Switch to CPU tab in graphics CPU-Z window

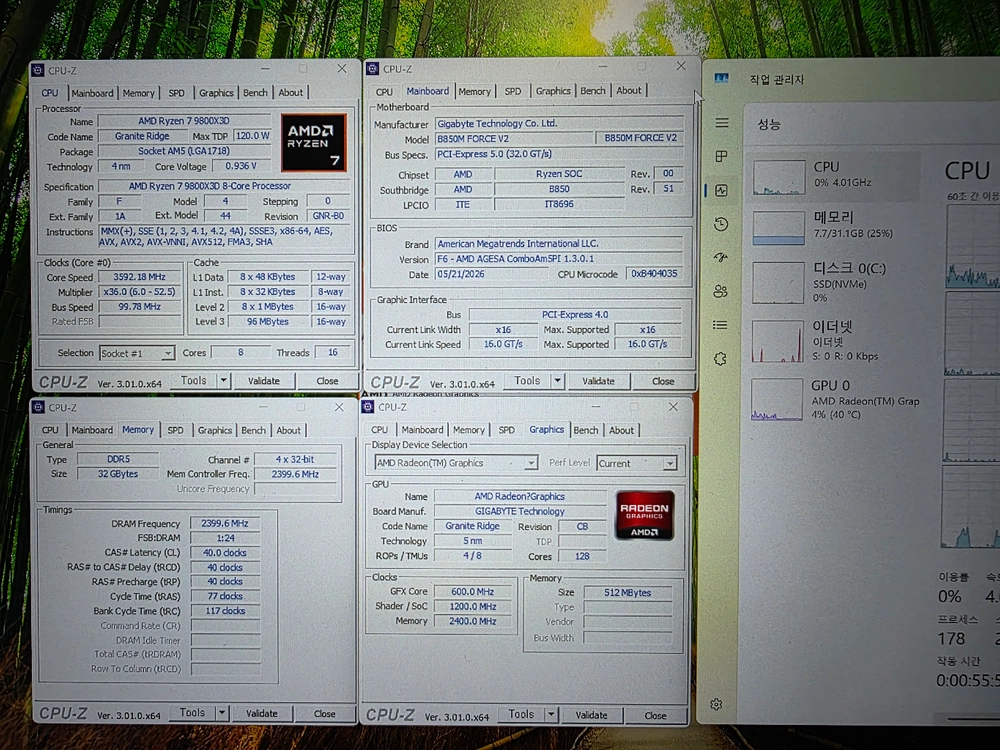[x=379, y=430]
